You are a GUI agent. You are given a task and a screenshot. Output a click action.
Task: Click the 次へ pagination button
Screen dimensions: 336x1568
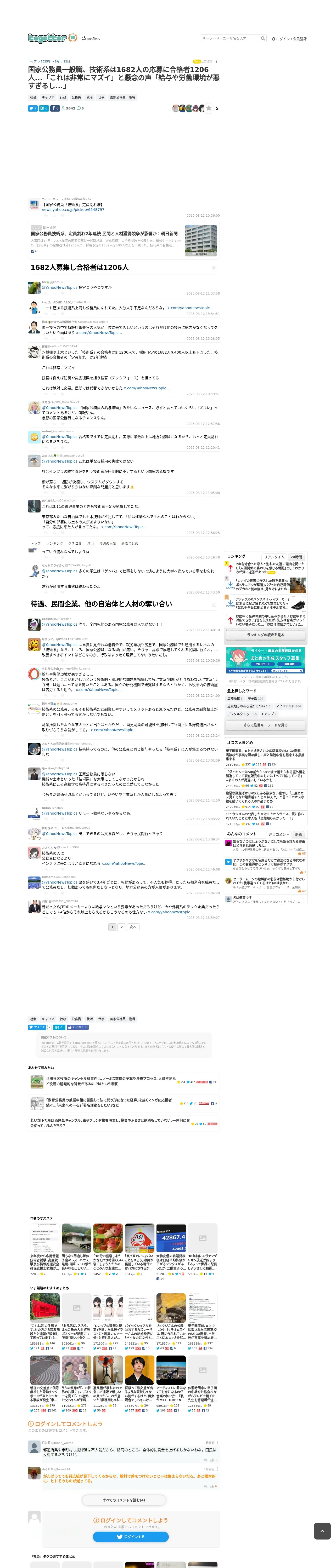[133, 927]
